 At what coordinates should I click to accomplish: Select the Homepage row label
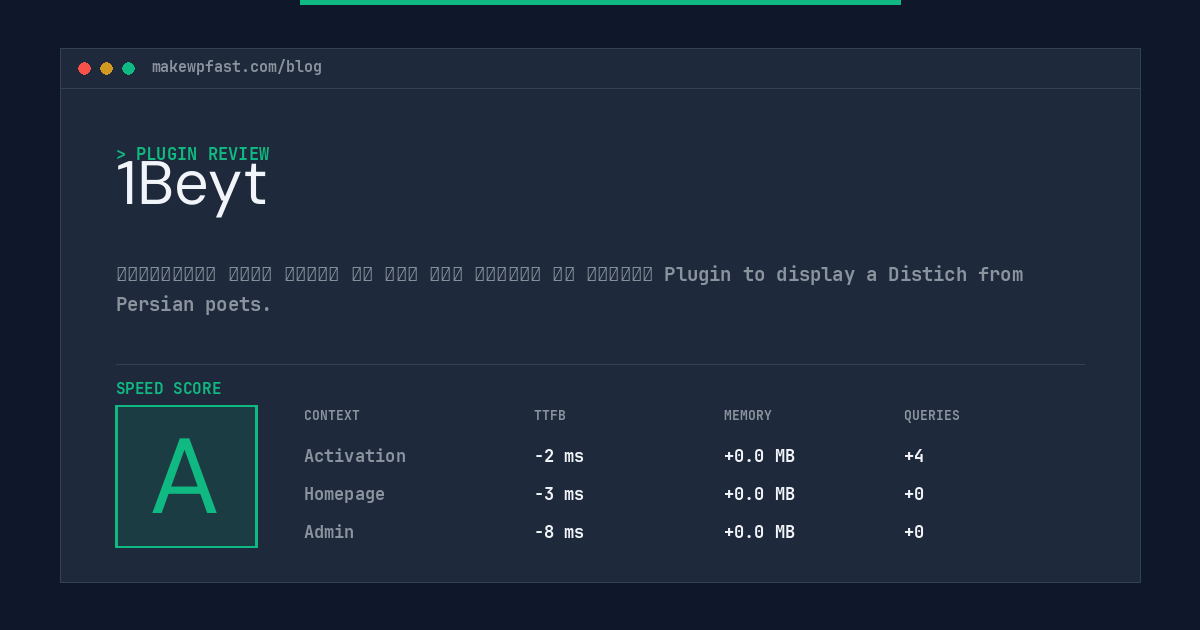[x=344, y=494]
